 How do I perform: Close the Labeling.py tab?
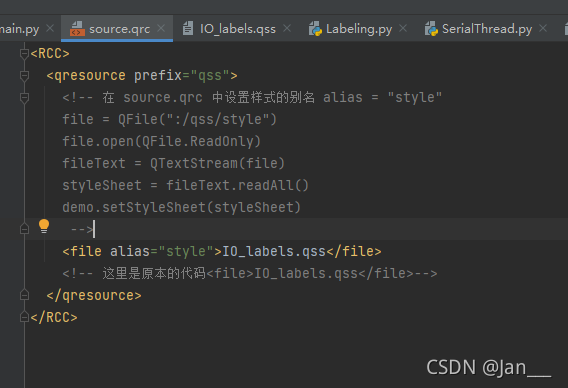403,28
